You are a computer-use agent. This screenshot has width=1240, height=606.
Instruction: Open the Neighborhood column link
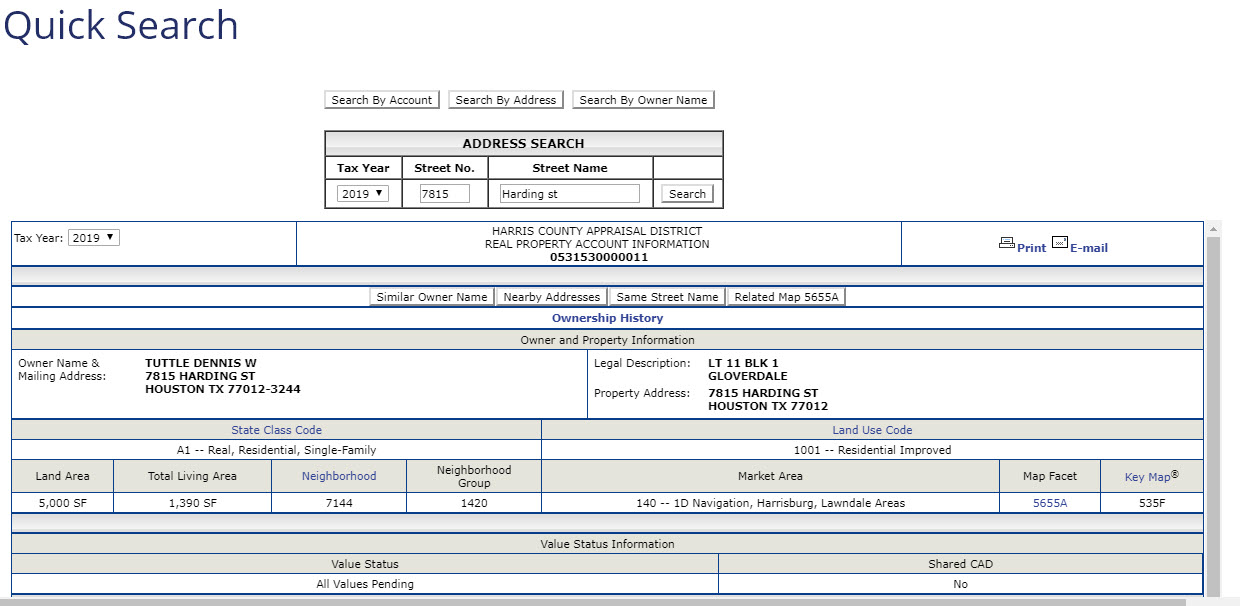click(x=339, y=476)
